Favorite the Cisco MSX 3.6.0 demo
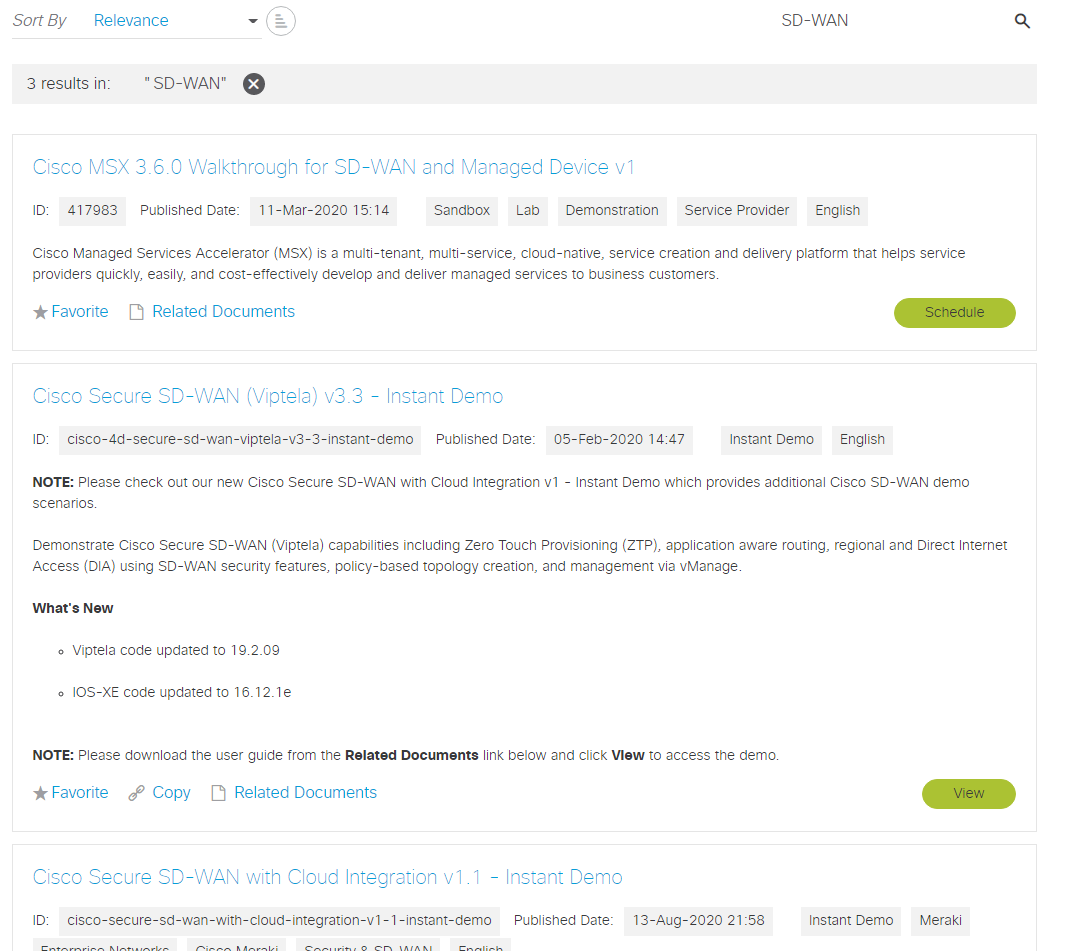1081x951 pixels. (x=71, y=312)
